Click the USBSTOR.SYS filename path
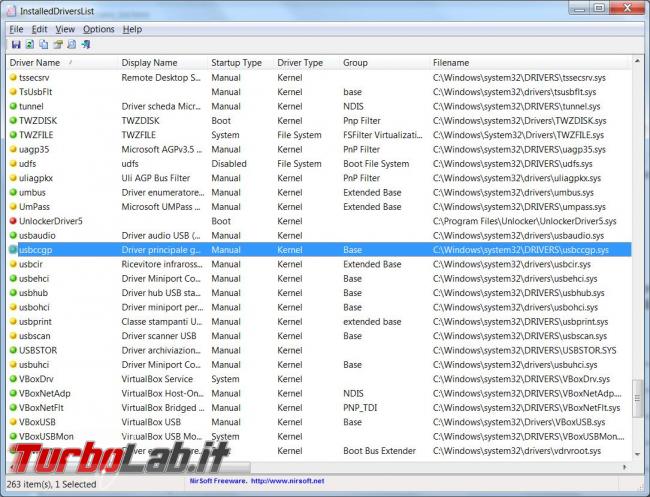The width and height of the screenshot is (650, 497). (524, 350)
